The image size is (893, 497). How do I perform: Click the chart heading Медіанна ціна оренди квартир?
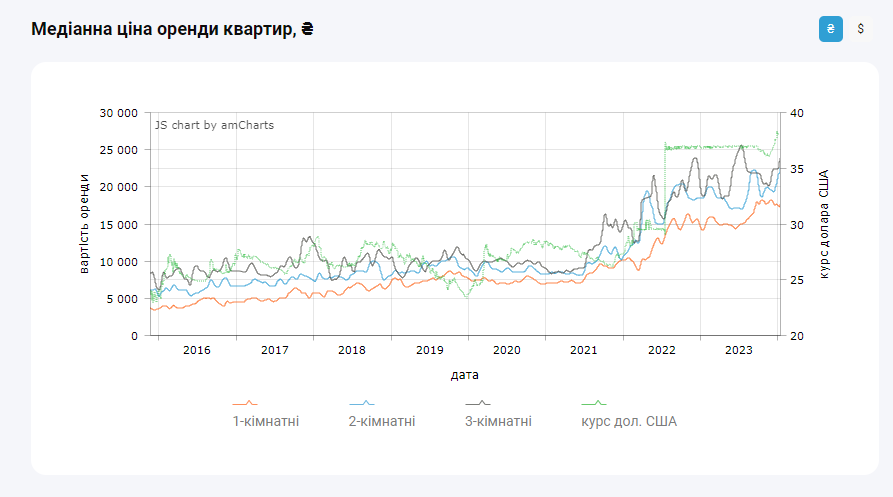point(173,29)
